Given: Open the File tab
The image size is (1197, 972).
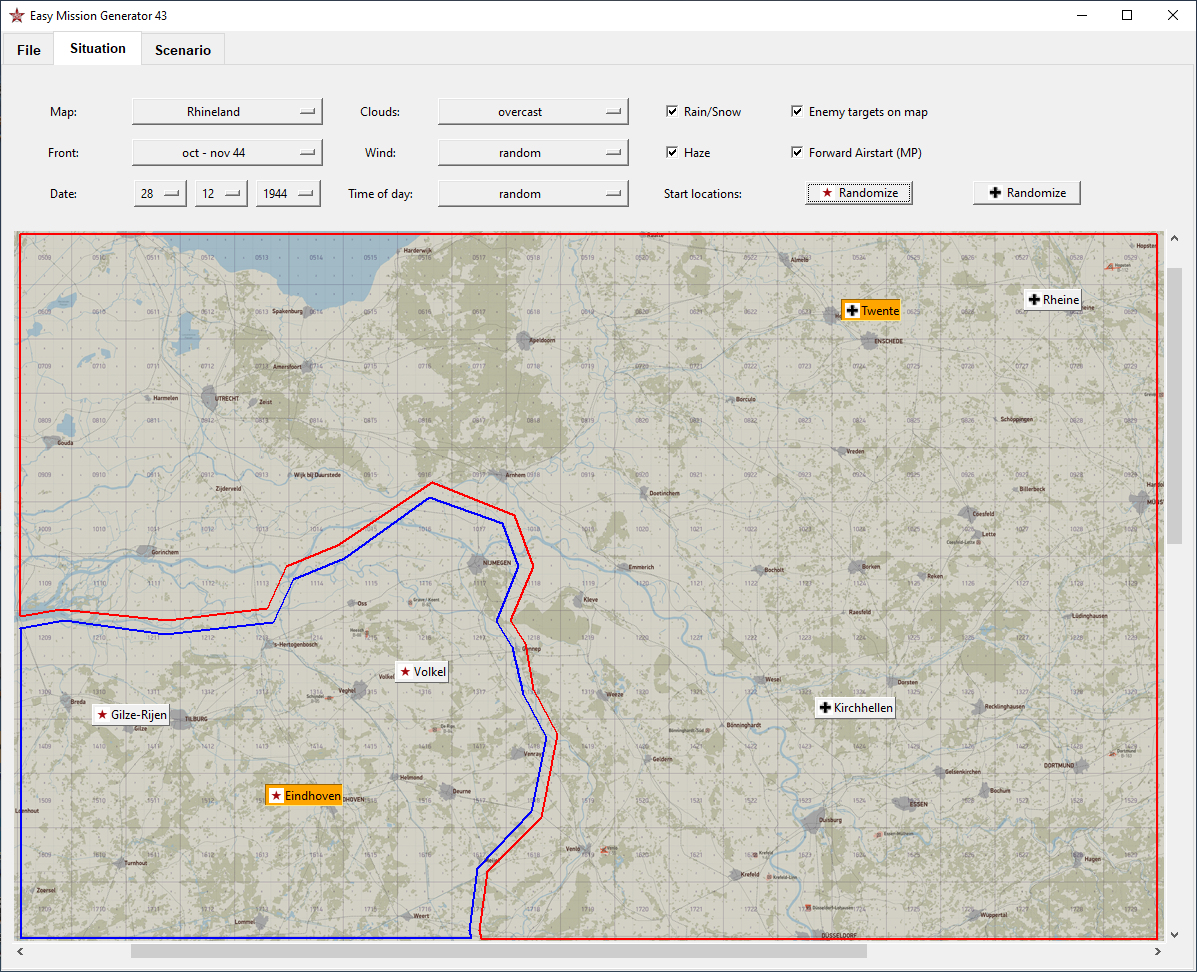Looking at the screenshot, I should point(28,50).
